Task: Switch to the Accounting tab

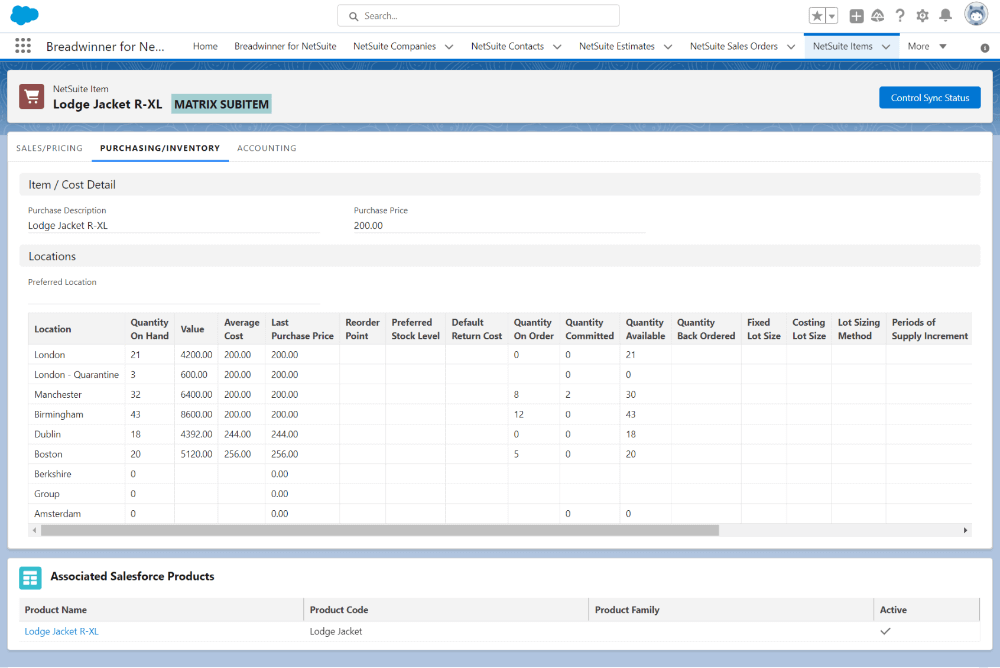Action: coord(266,147)
